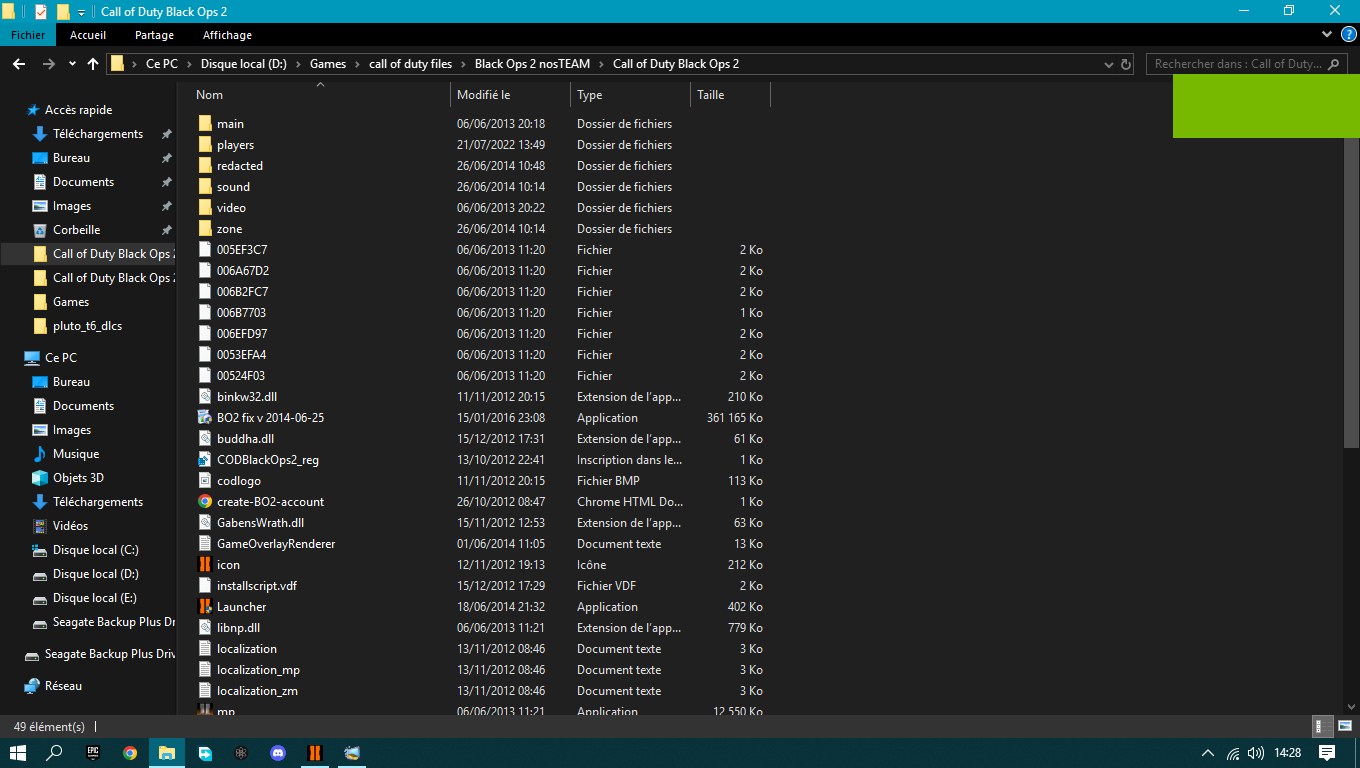Viewport: 1360px width, 768px height.
Task: Select the GabensWrath.dll file name
Action: point(260,523)
